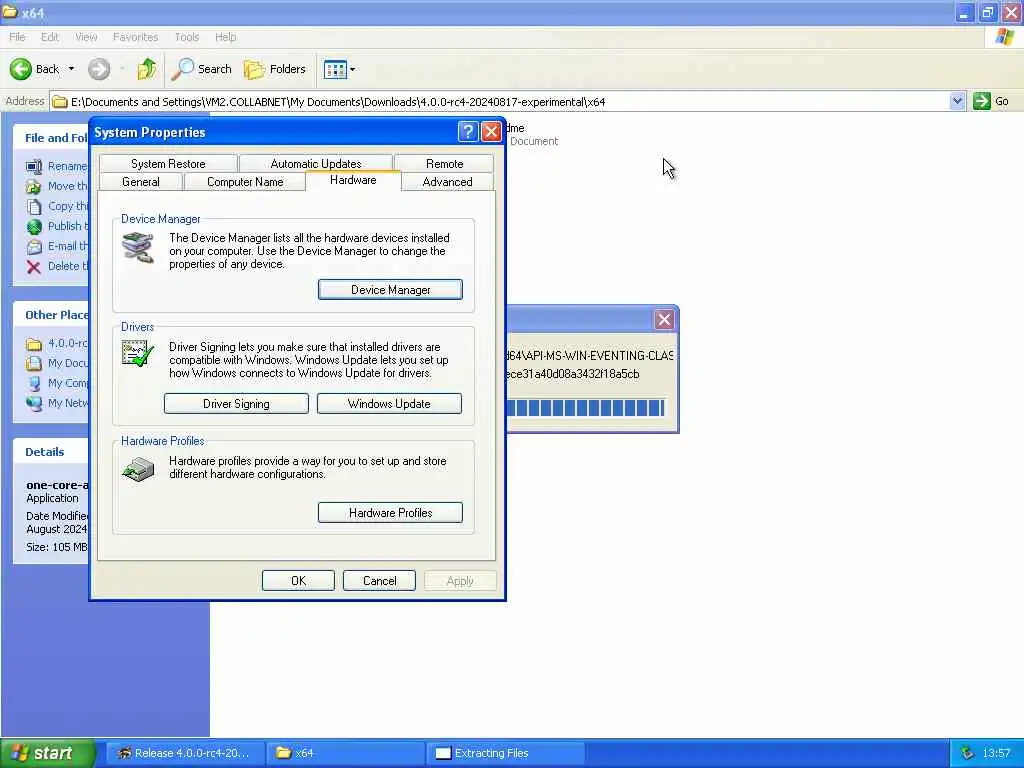Click the help question mark in System Properties
The image size is (1024, 768).
click(468, 132)
